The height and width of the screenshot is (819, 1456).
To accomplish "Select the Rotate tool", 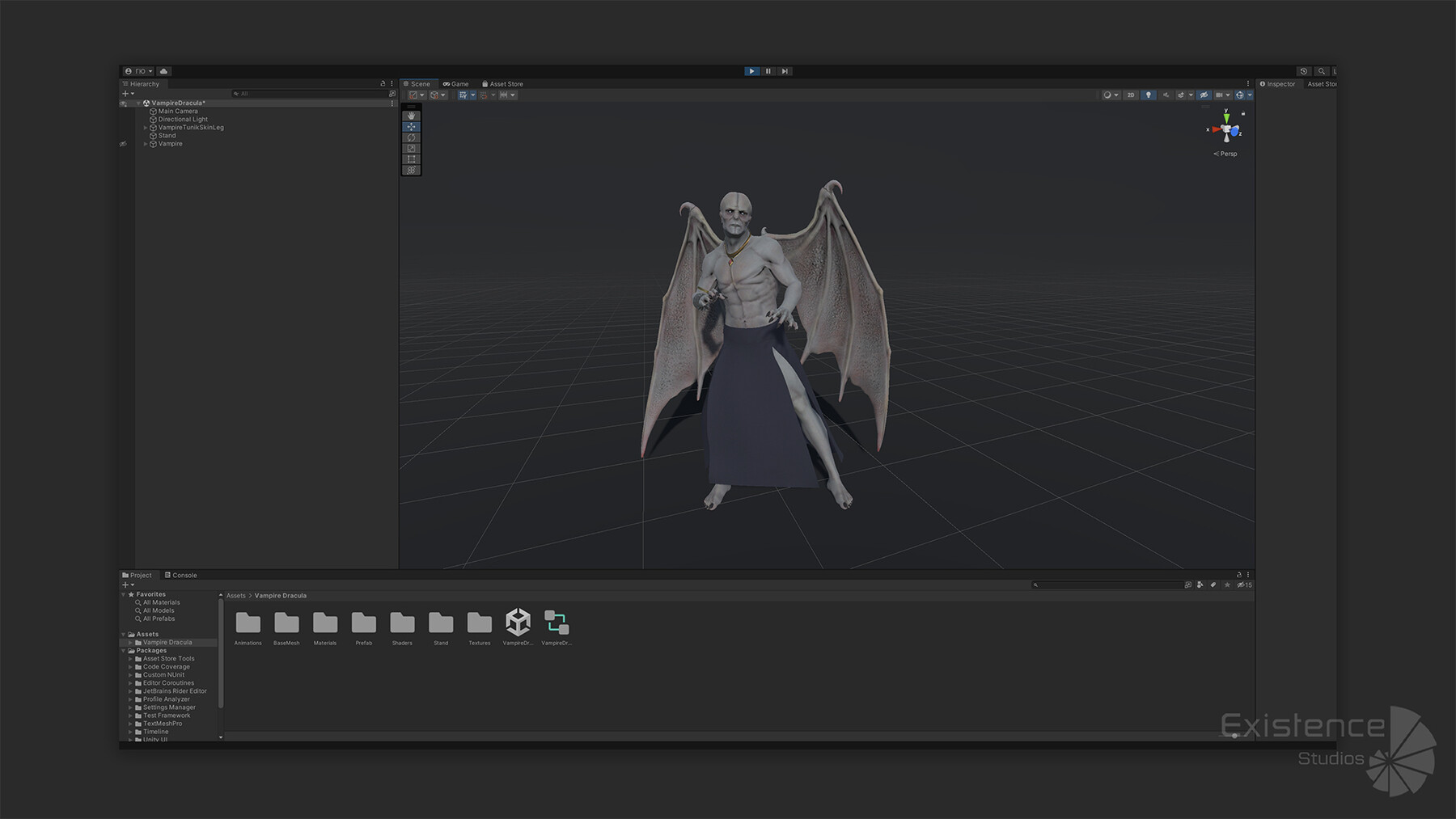I will (x=411, y=137).
